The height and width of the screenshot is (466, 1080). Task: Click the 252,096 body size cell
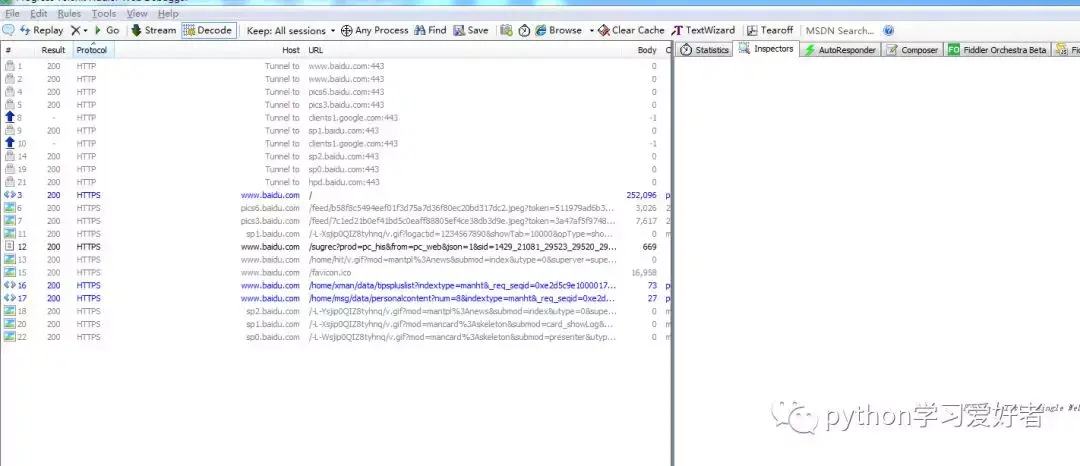(x=641, y=195)
